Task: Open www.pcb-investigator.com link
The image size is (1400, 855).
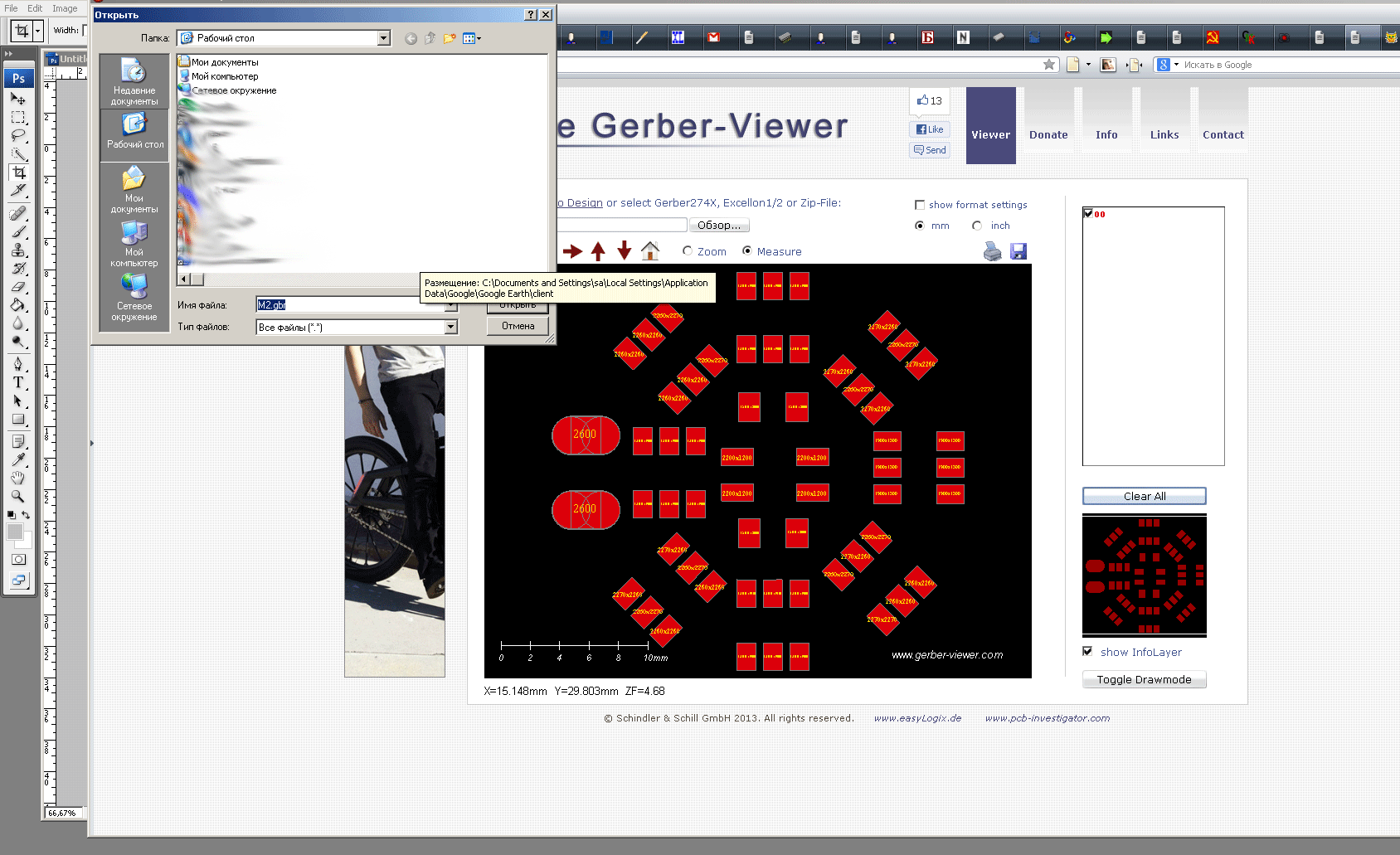Action: (x=1048, y=718)
